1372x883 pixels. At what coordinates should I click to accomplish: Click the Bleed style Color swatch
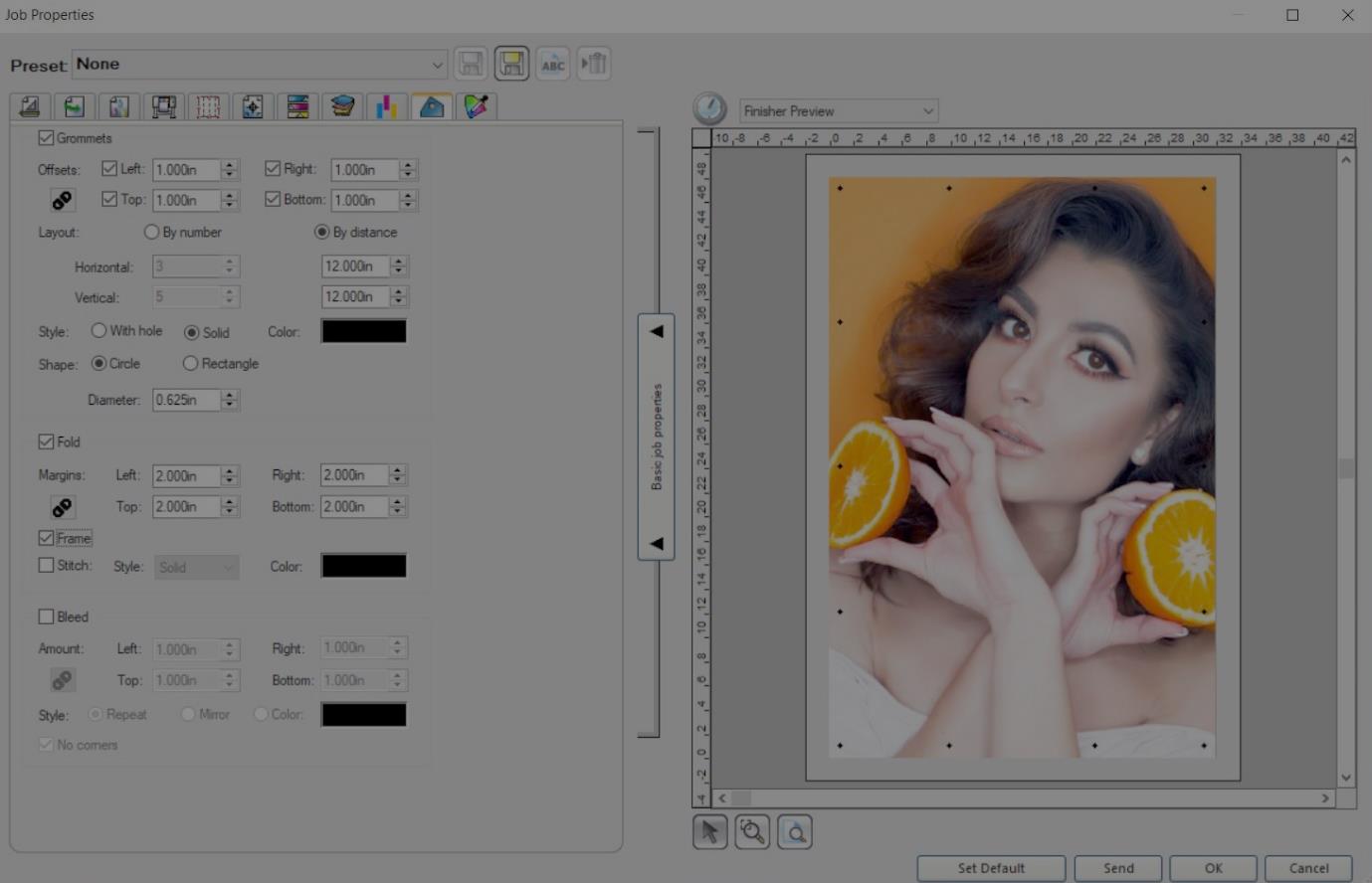pos(364,714)
